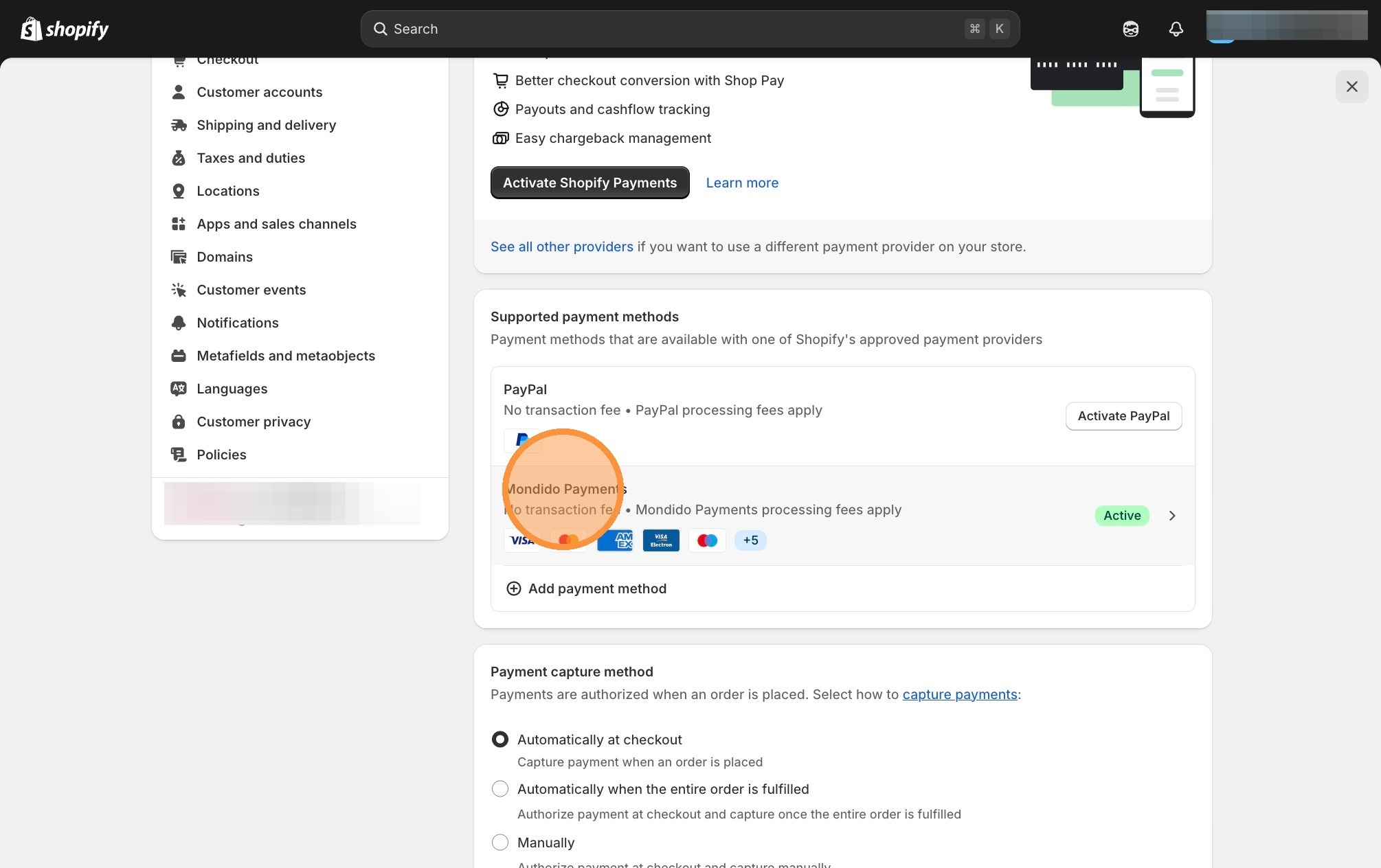Select Automatically at checkout radio option
Viewport: 1381px width, 868px height.
point(500,740)
